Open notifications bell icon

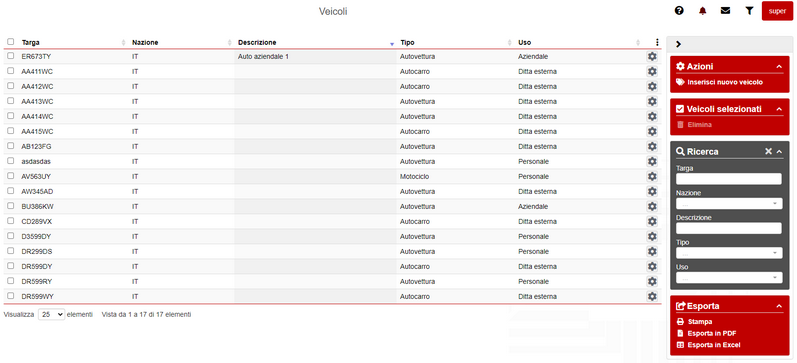[702, 11]
